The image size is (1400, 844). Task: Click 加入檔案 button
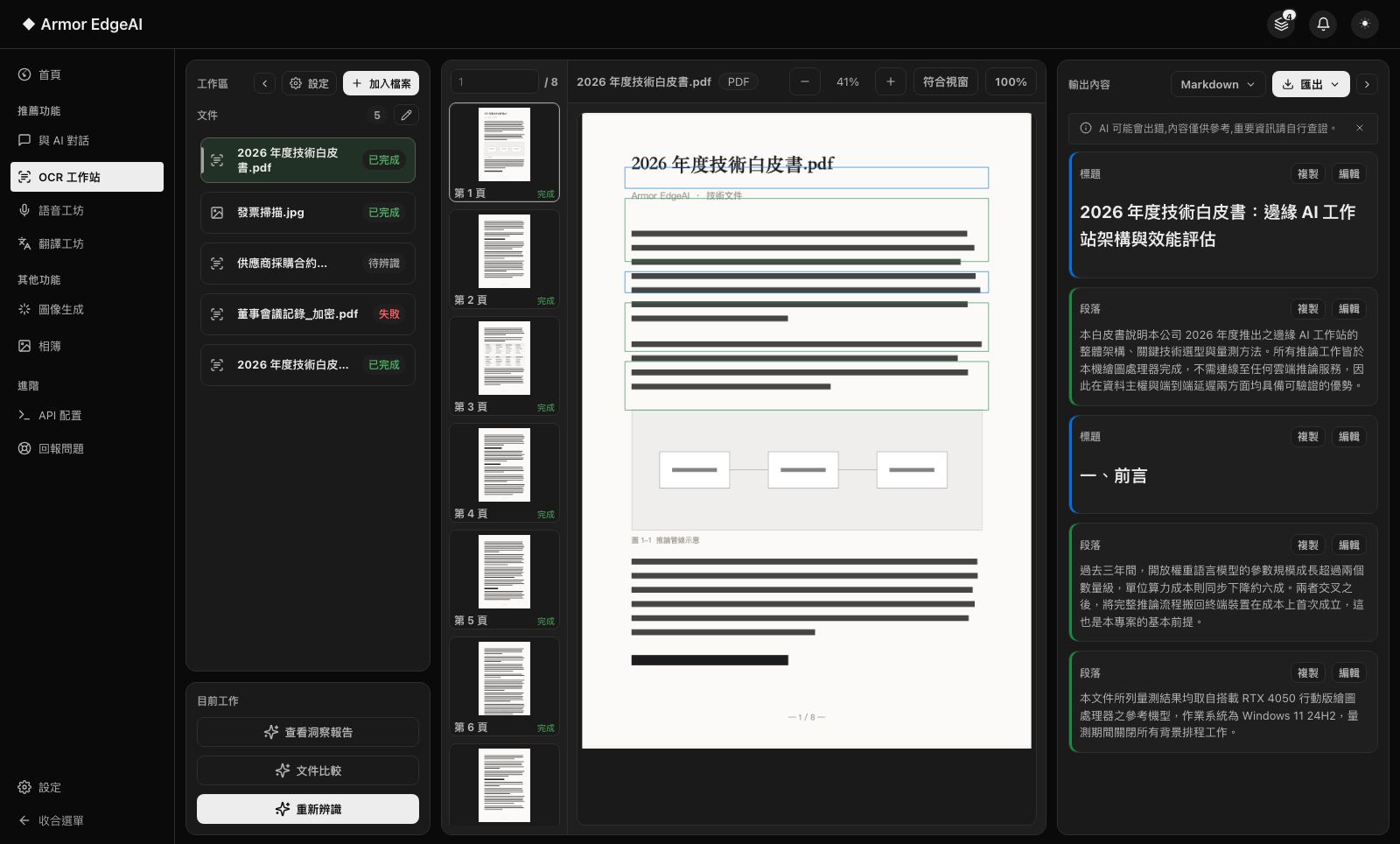(381, 83)
